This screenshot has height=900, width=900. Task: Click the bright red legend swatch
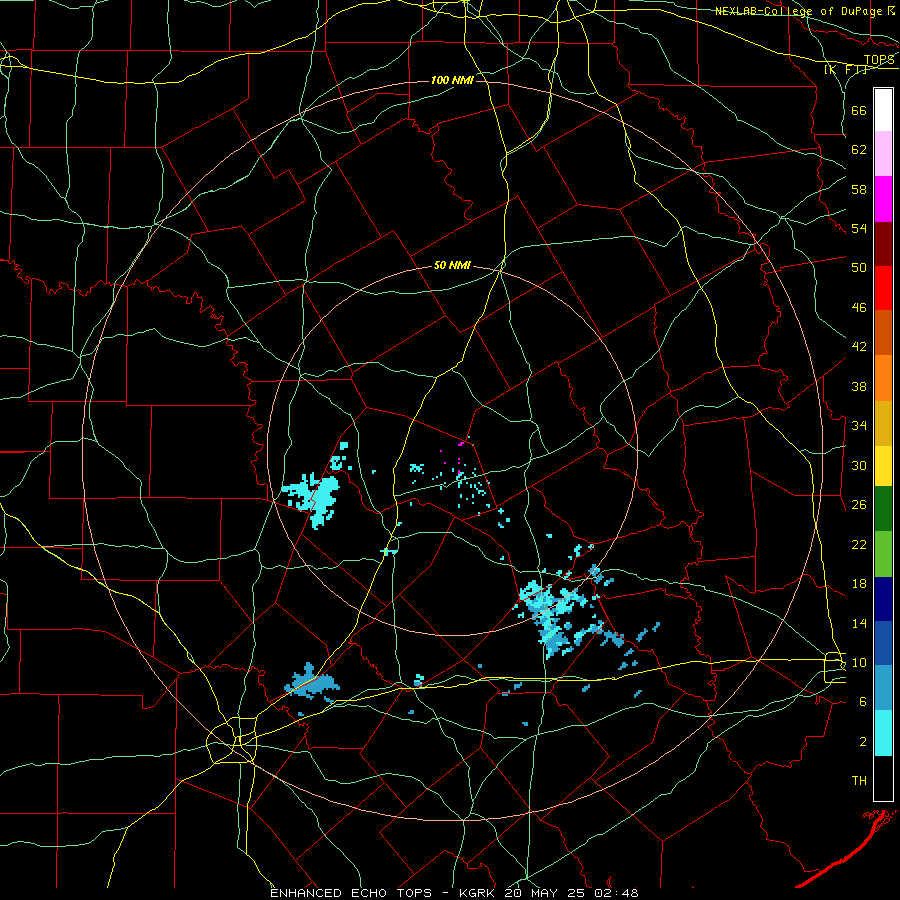point(883,288)
